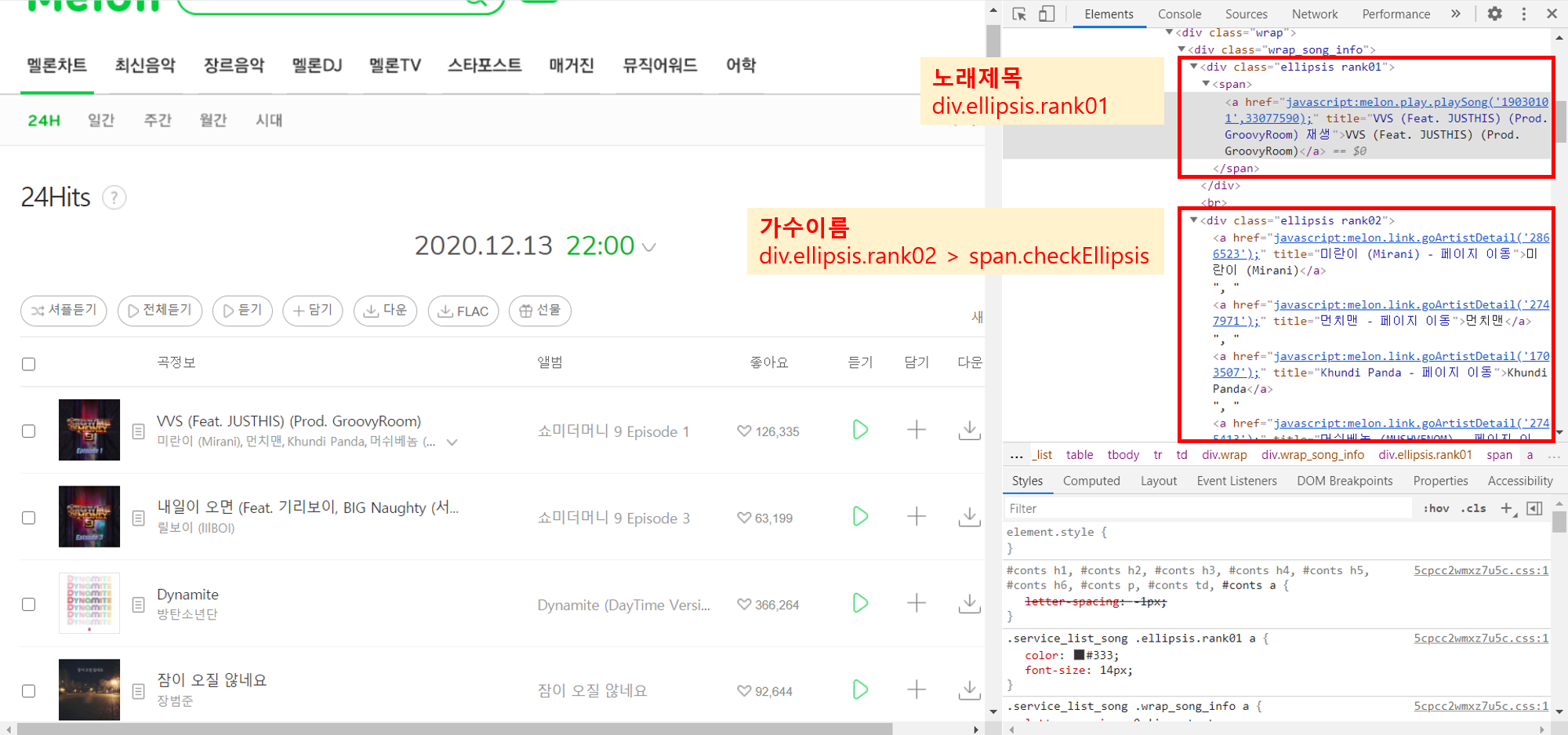Download the 내일이 오면 song

970,516
